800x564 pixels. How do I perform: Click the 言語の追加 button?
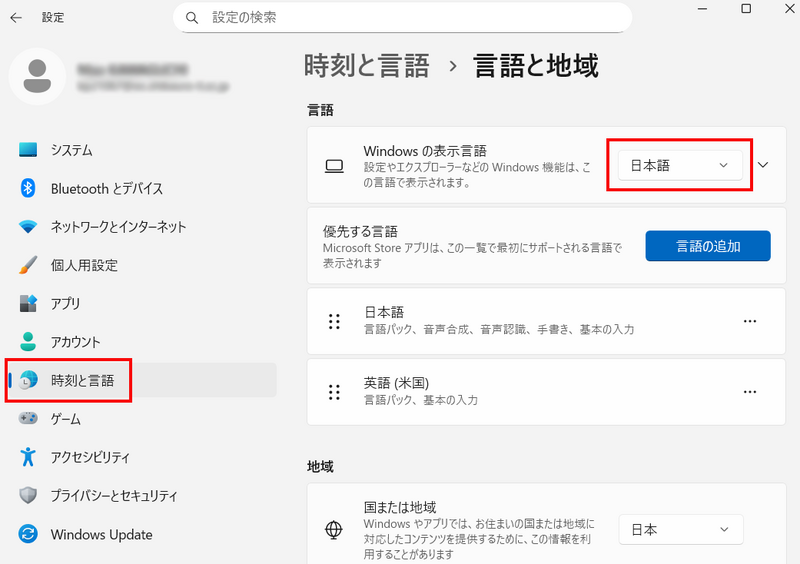(x=707, y=246)
